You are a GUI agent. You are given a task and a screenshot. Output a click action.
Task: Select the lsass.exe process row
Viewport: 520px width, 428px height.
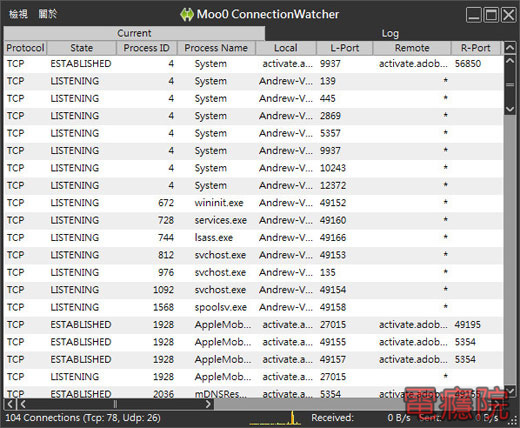(254, 238)
